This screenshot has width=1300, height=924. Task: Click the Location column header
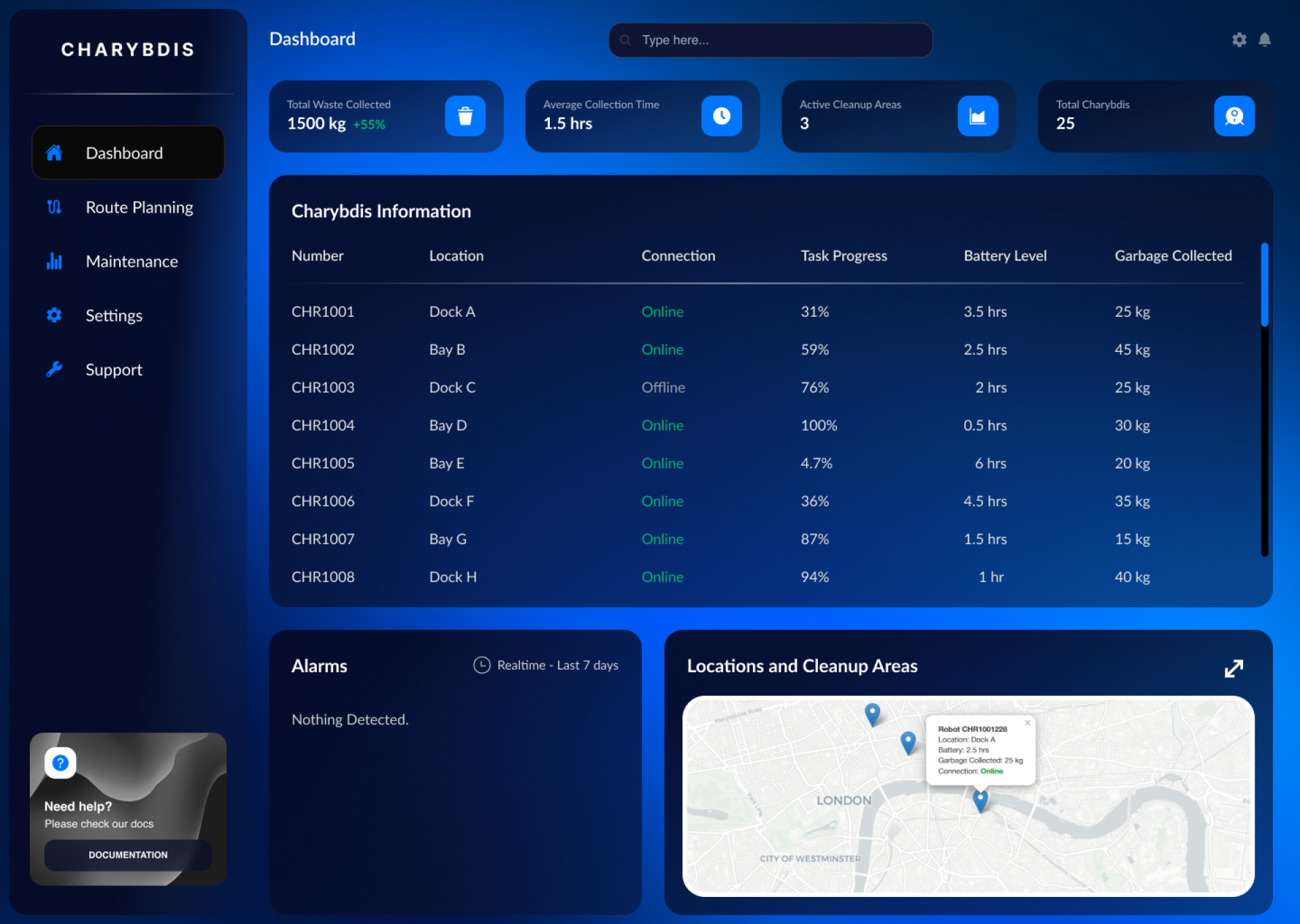(x=456, y=256)
